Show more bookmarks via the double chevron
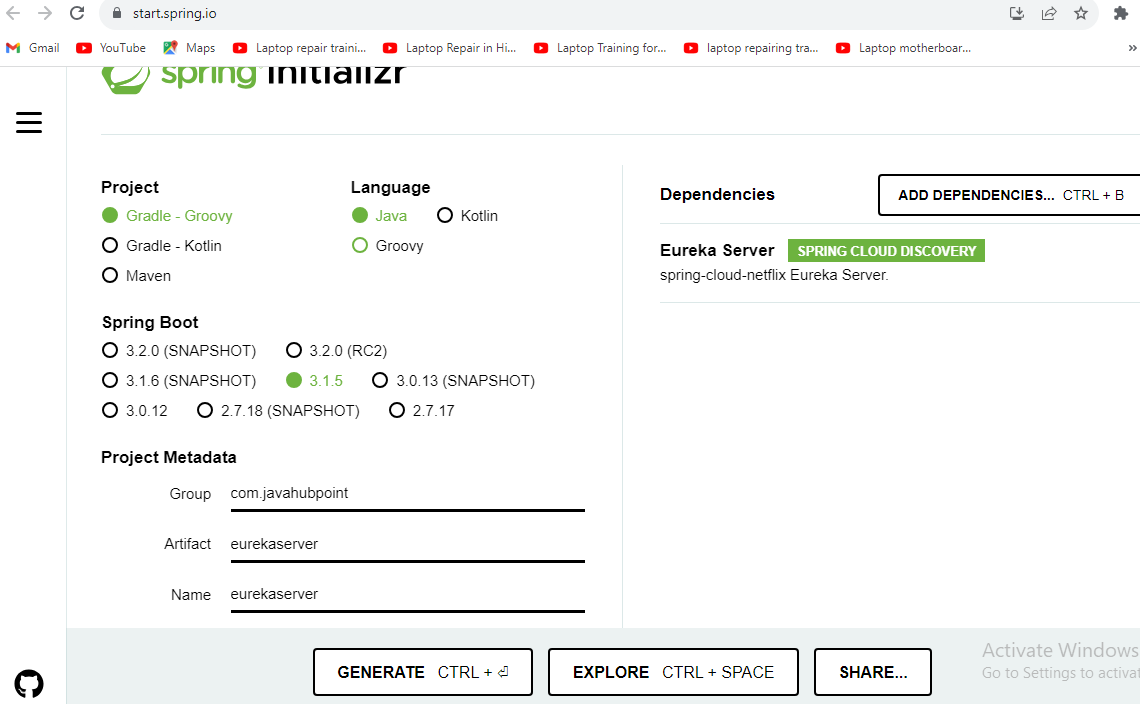Image resolution: width=1140 pixels, height=704 pixels. [x=1131, y=48]
